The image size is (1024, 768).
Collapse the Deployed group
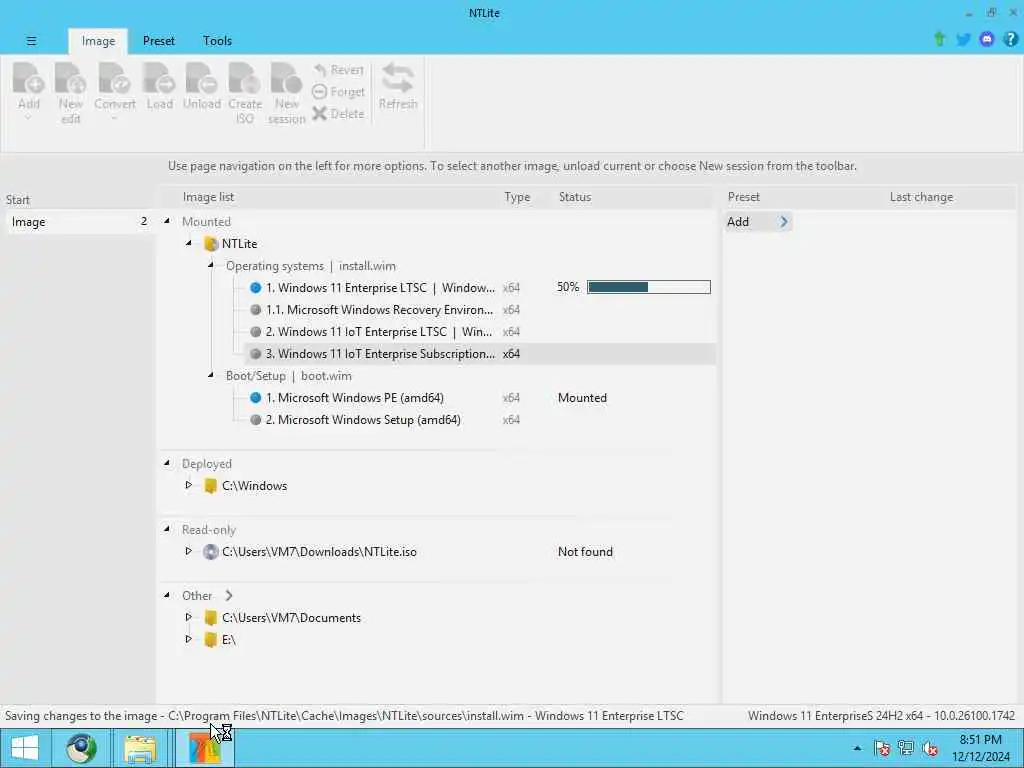(x=167, y=463)
